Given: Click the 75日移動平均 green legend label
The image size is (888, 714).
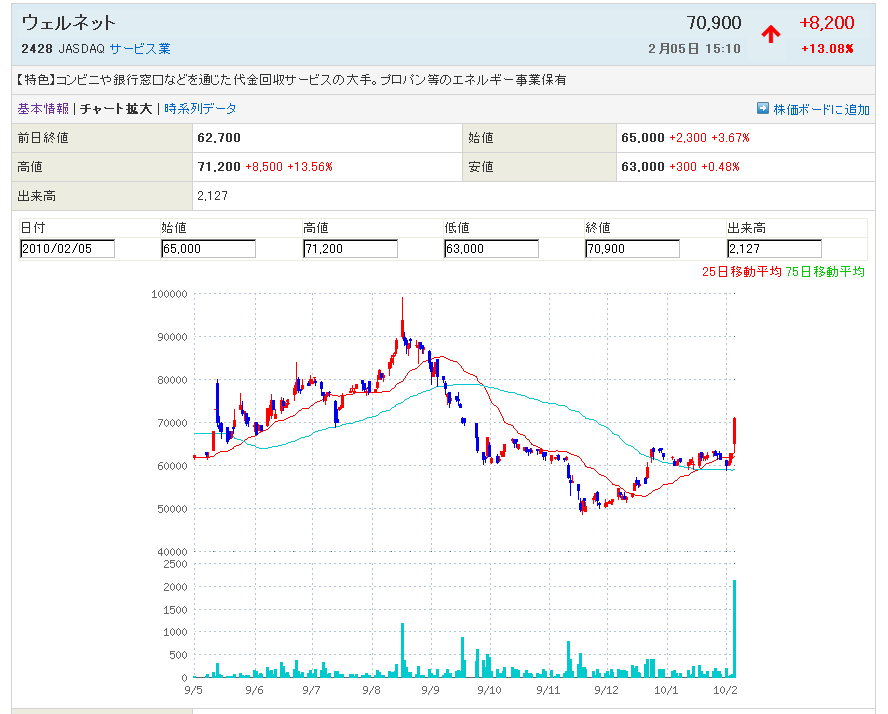Looking at the screenshot, I should point(825,271).
